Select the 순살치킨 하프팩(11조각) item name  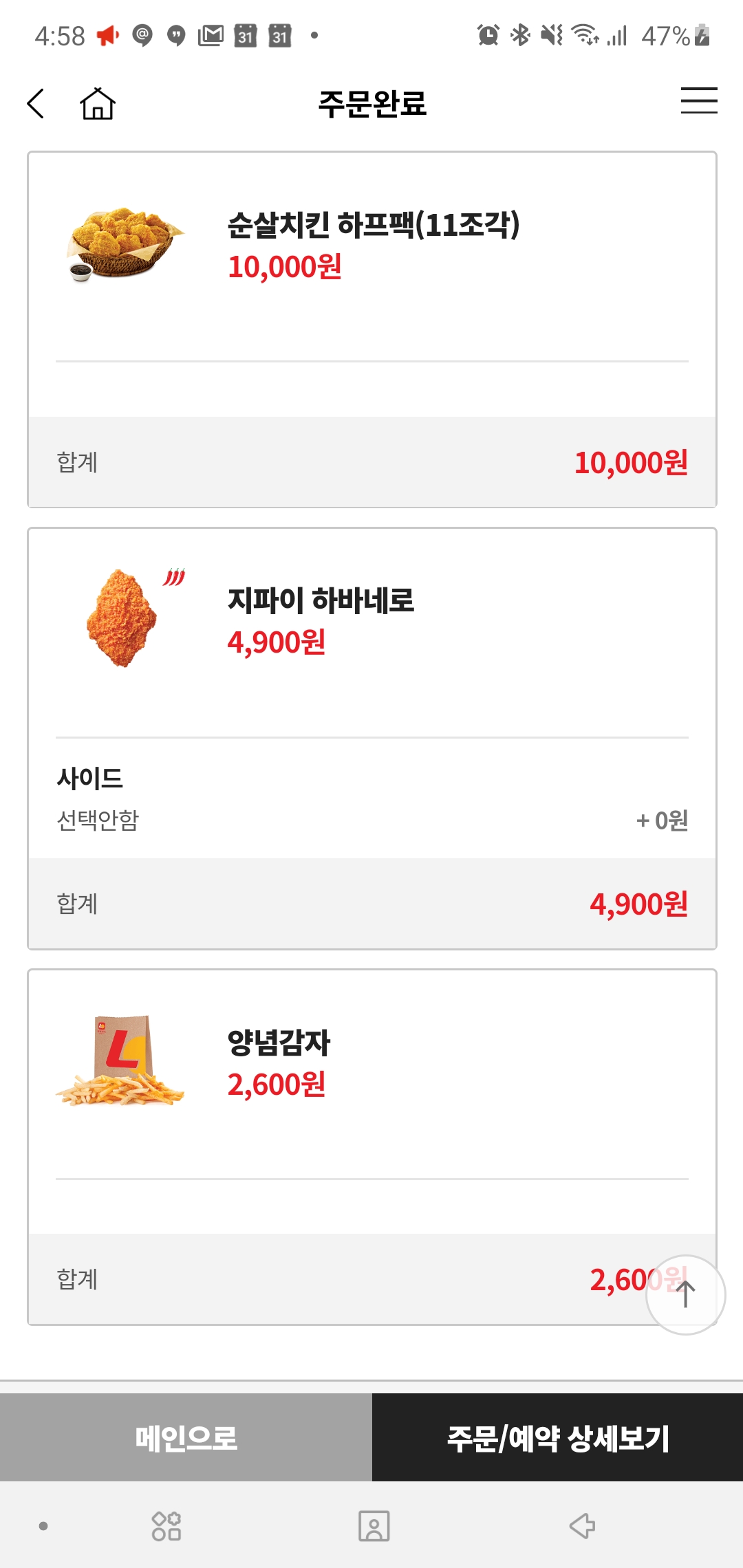pos(374,225)
